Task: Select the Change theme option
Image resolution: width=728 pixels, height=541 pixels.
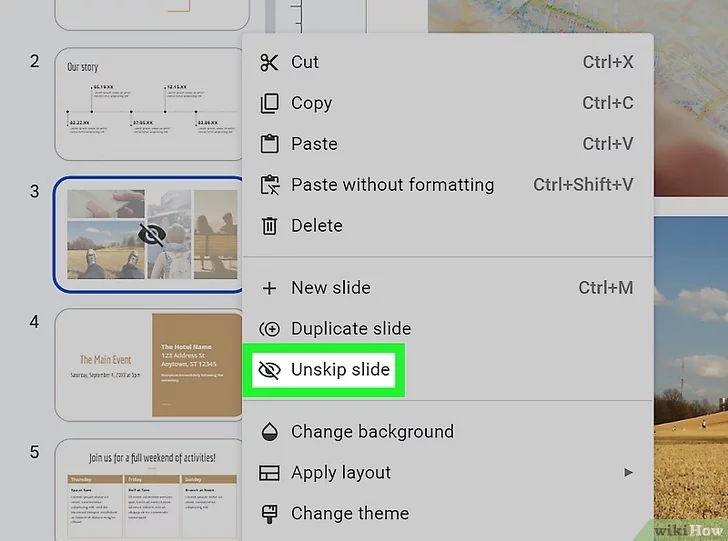Action: (349, 514)
